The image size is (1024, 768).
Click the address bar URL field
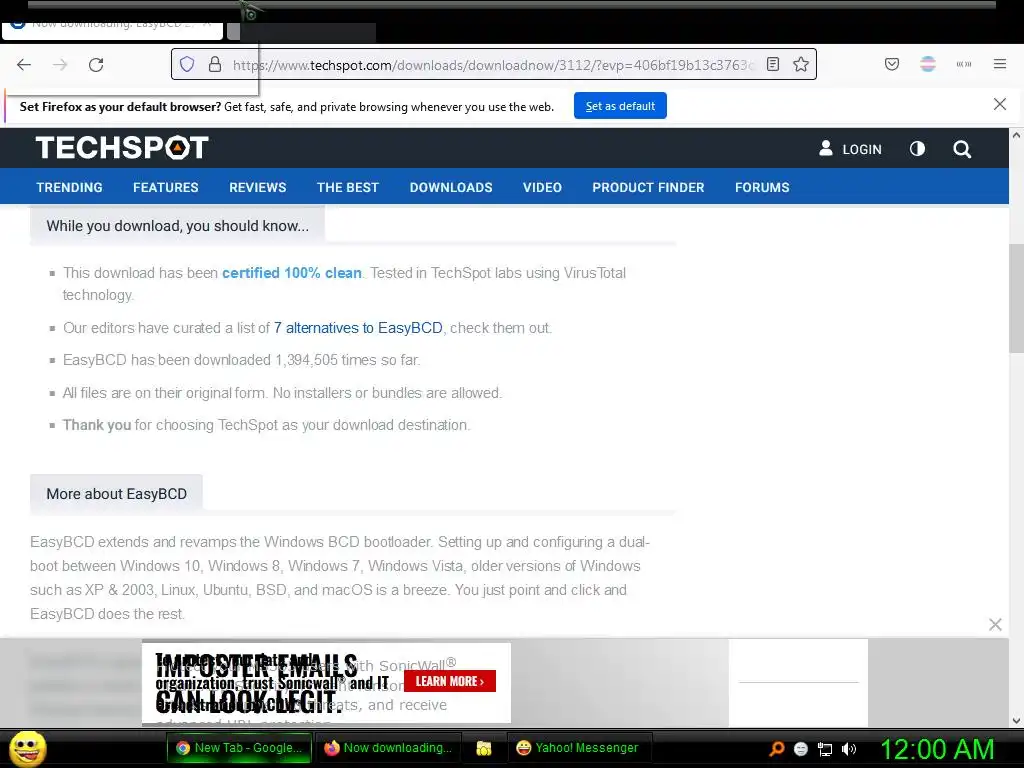pyautogui.click(x=493, y=65)
